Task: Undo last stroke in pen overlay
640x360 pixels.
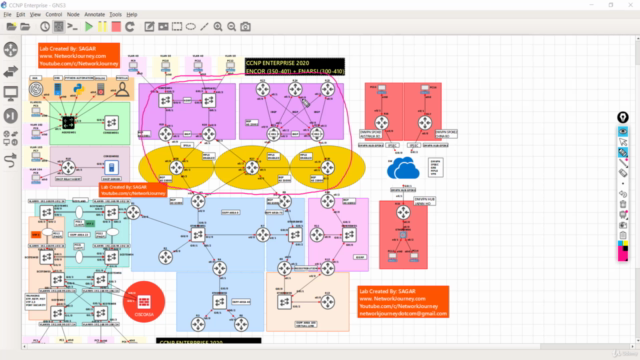Action: pyautogui.click(x=622, y=193)
